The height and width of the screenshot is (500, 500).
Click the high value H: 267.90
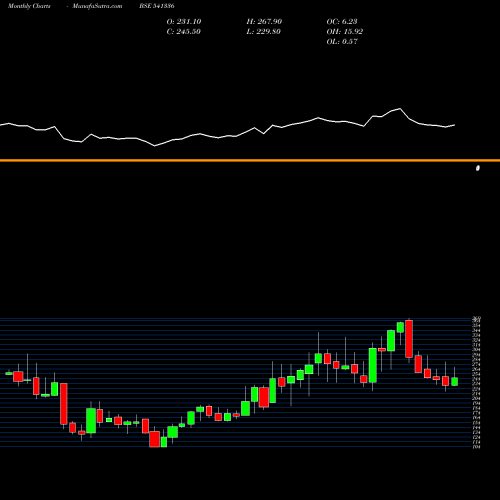point(264,21)
